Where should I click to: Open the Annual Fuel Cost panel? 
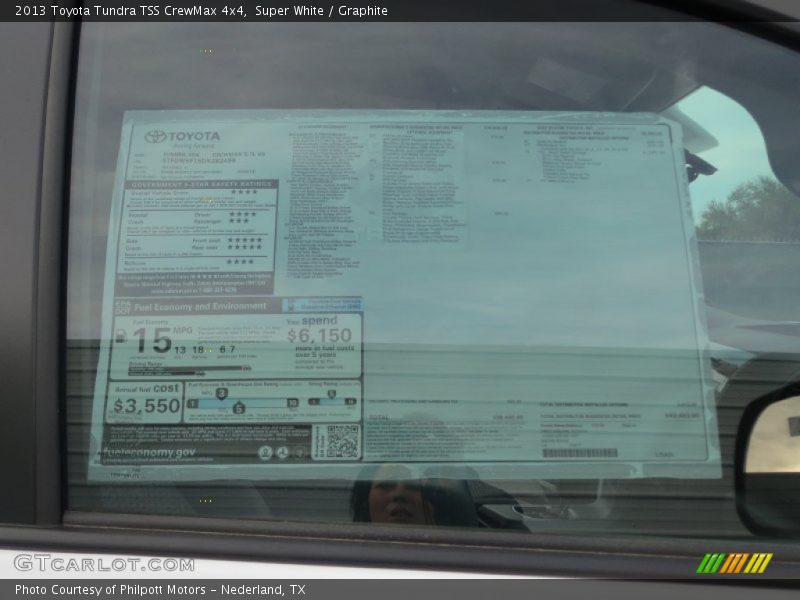[145, 398]
